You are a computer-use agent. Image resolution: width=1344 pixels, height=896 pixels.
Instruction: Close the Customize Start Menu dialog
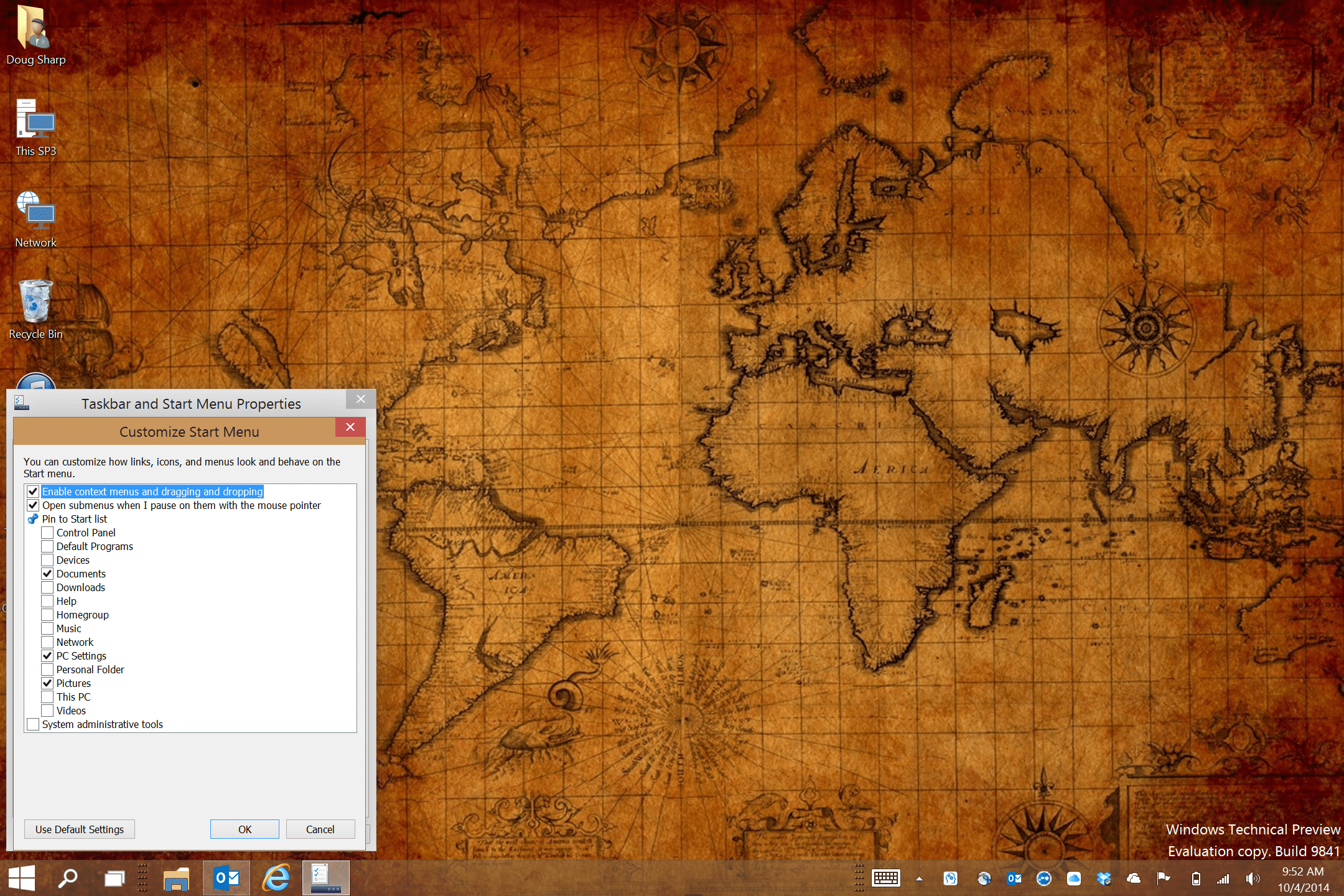pyautogui.click(x=350, y=427)
